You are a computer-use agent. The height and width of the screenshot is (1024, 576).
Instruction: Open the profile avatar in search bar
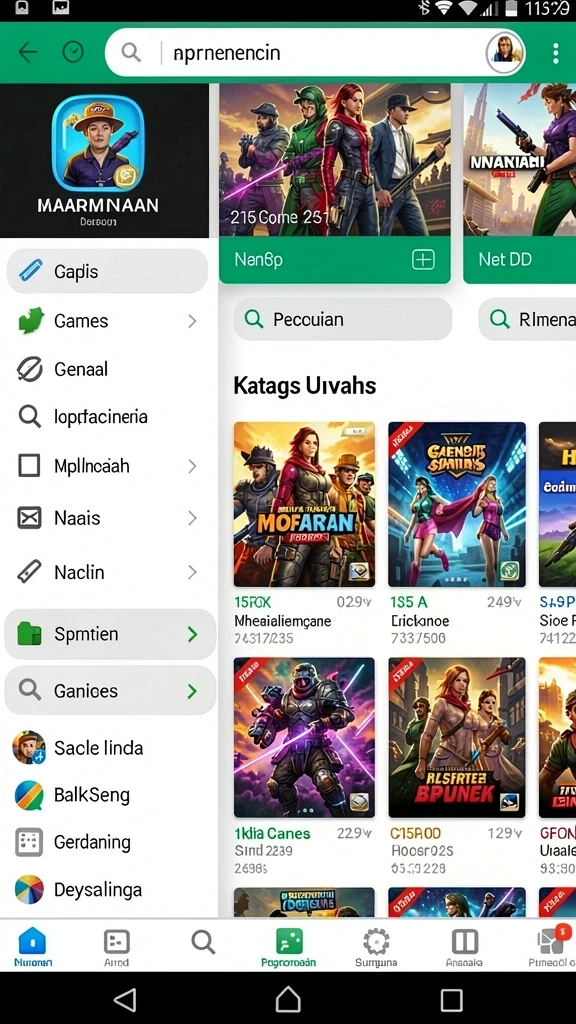point(505,52)
